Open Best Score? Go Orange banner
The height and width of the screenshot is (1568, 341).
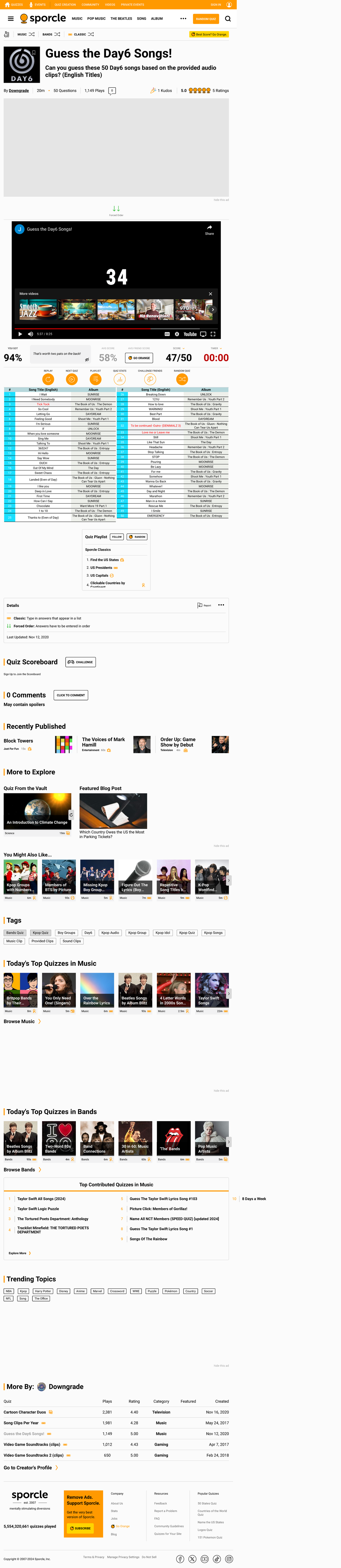coord(209,35)
